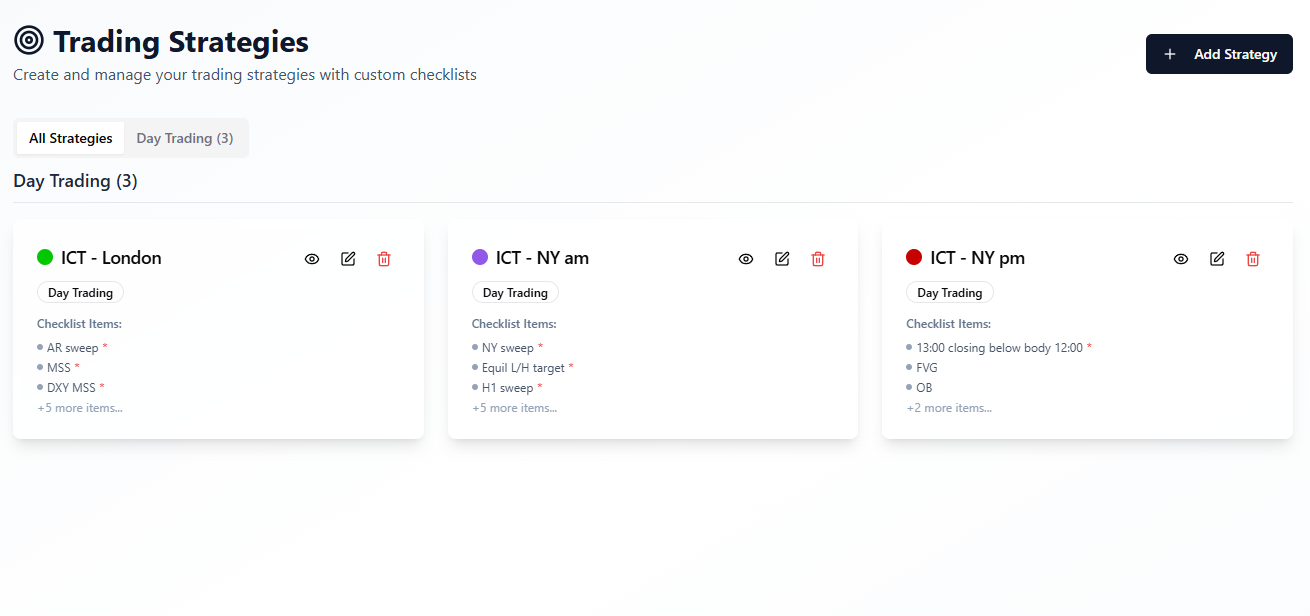Click the target logo beside Trading Strategies
1310x616 pixels.
click(29, 41)
